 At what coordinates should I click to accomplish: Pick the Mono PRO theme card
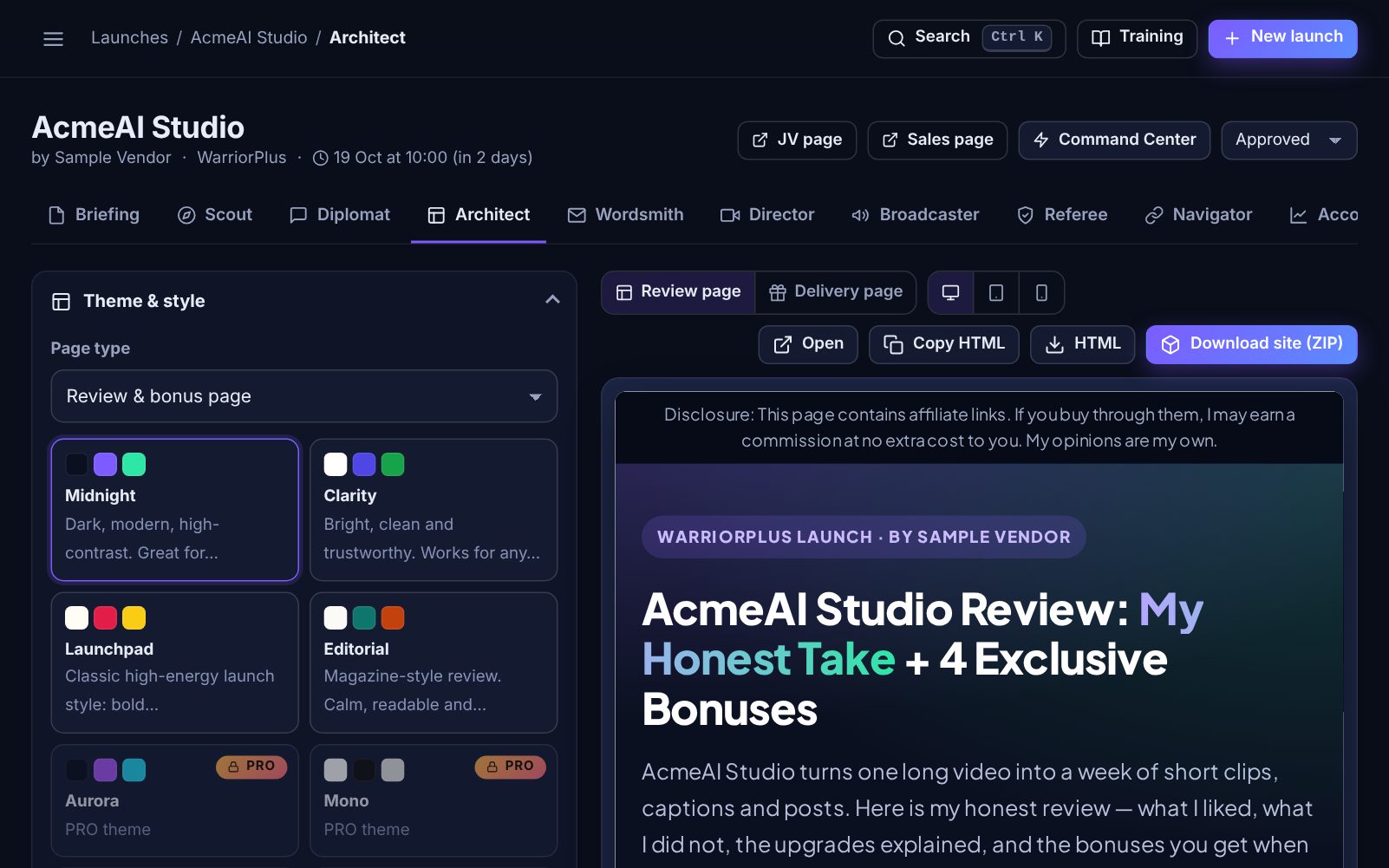[x=434, y=800]
